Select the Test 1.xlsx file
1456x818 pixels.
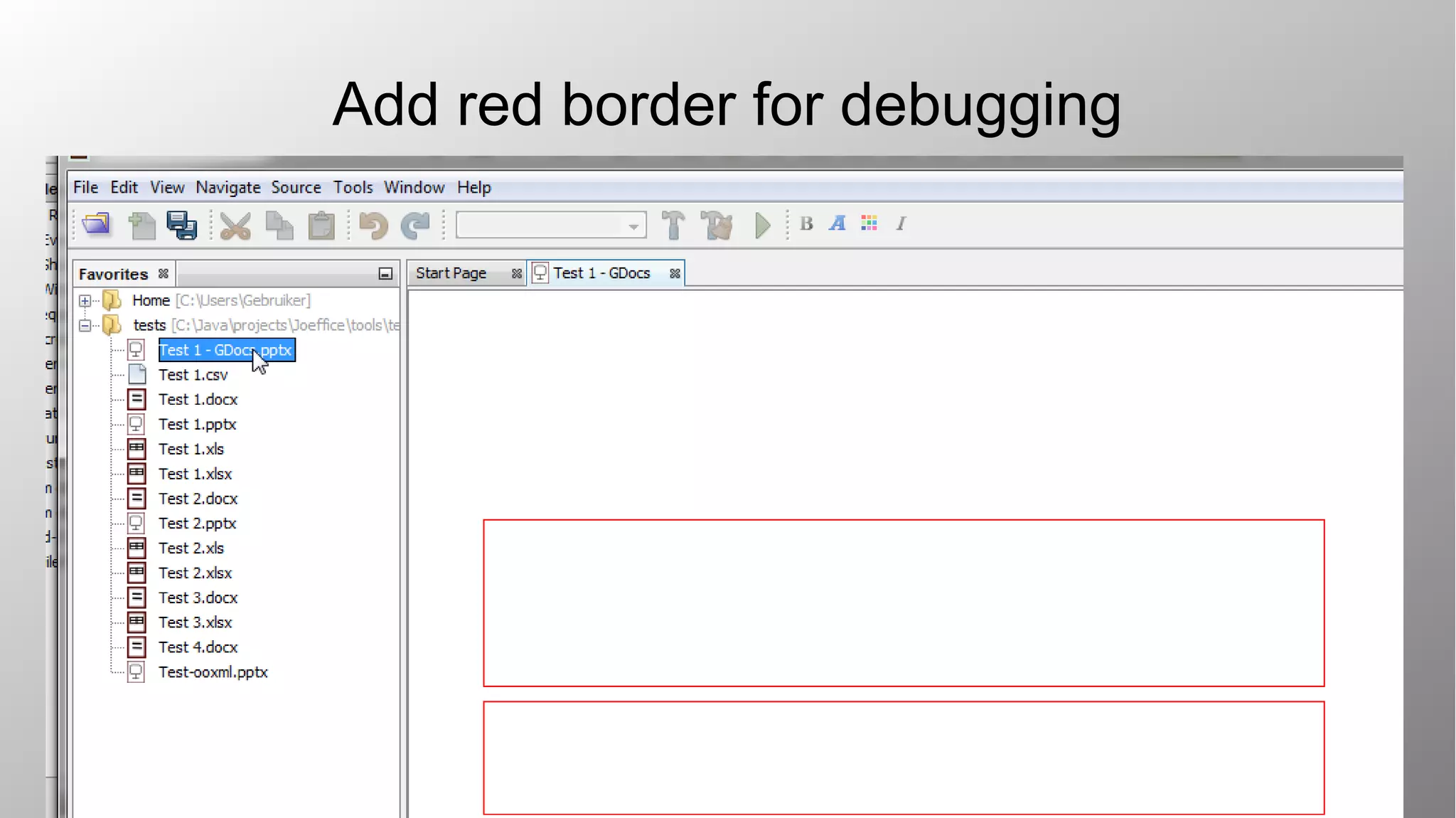pyautogui.click(x=195, y=474)
